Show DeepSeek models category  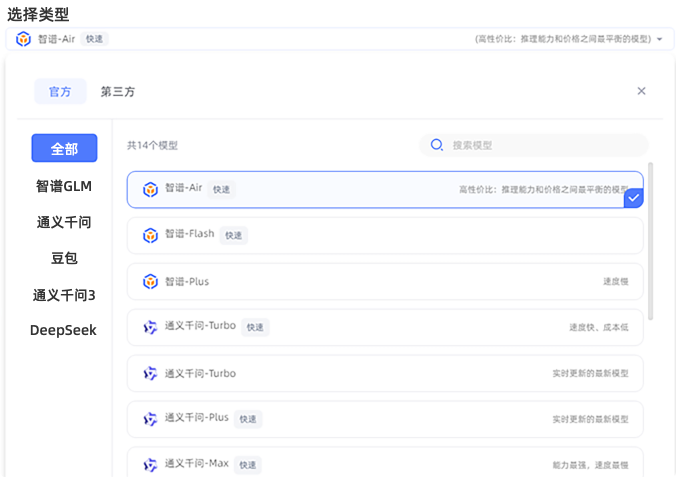coord(64,330)
